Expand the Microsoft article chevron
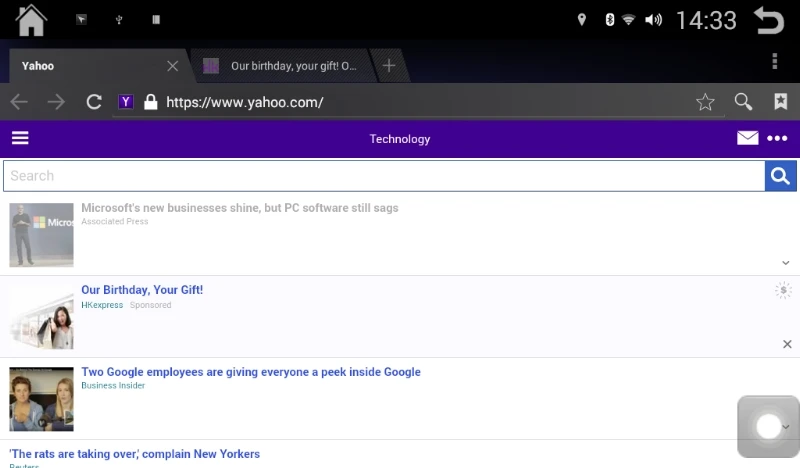800x468 pixels. coord(787,262)
